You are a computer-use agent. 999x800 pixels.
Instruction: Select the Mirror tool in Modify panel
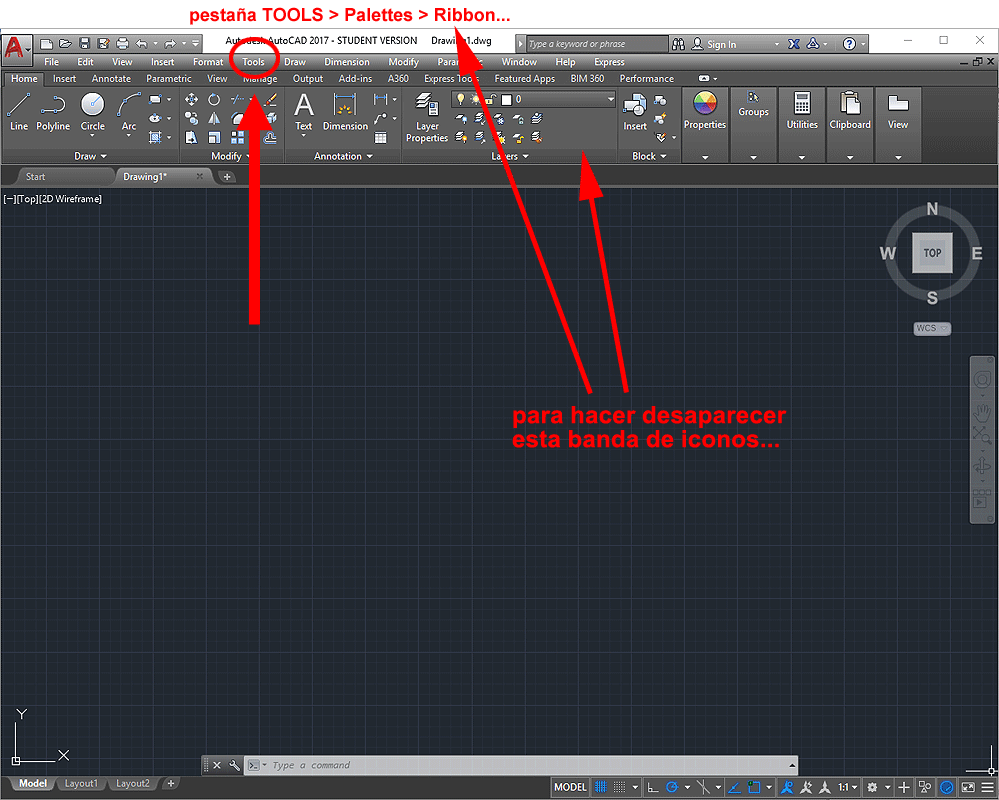point(214,118)
